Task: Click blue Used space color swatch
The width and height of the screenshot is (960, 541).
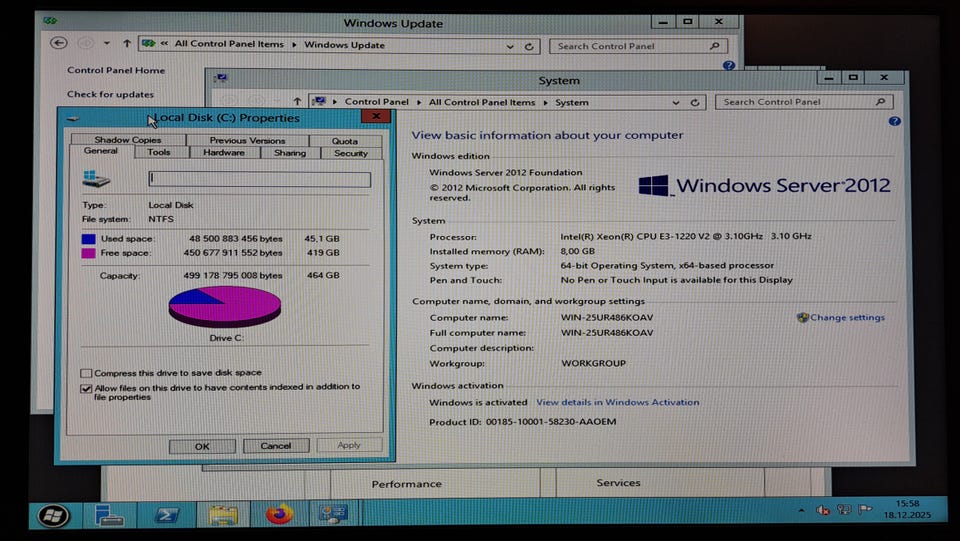Action: point(88,239)
